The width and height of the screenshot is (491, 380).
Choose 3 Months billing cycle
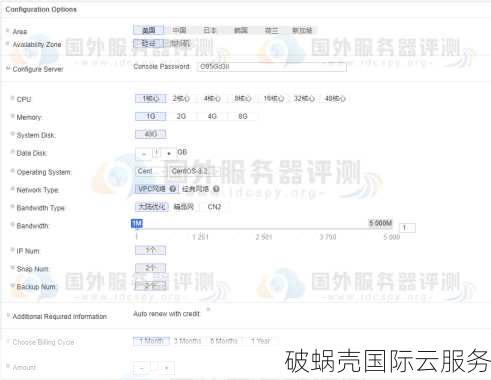tap(188, 341)
